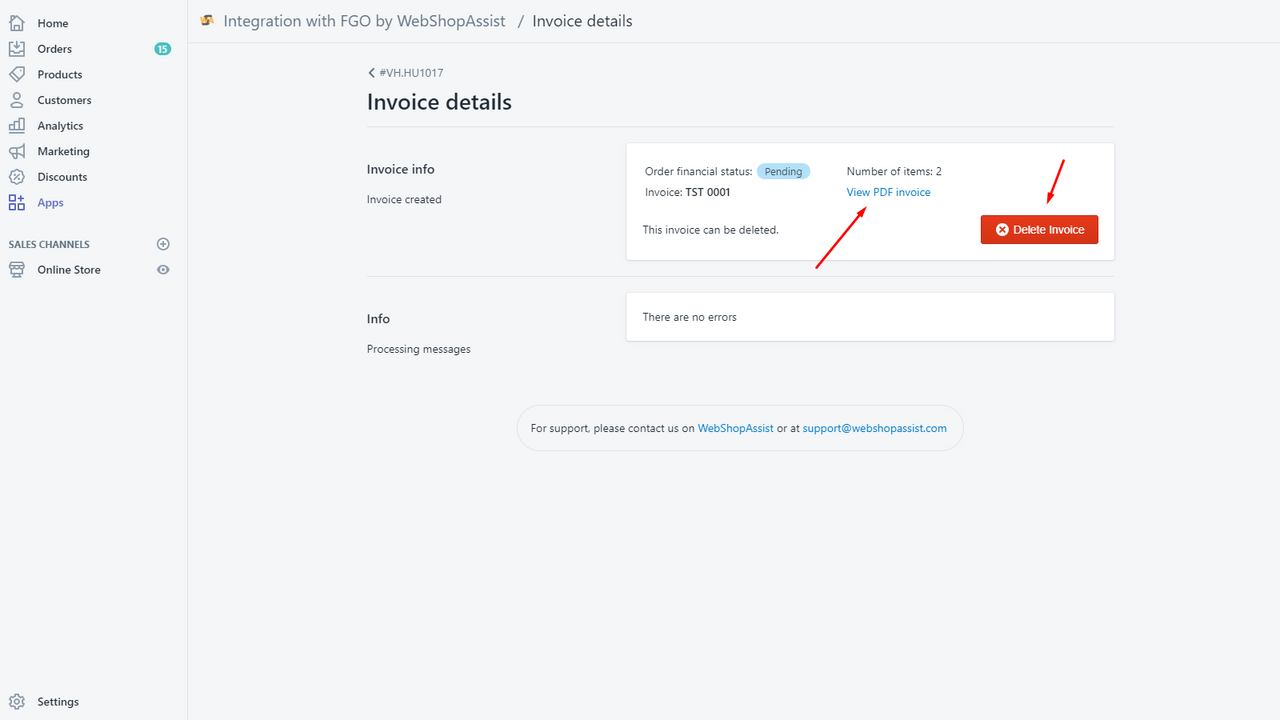Click the Analytics bar chart icon
The height and width of the screenshot is (720, 1280).
[x=16, y=126]
